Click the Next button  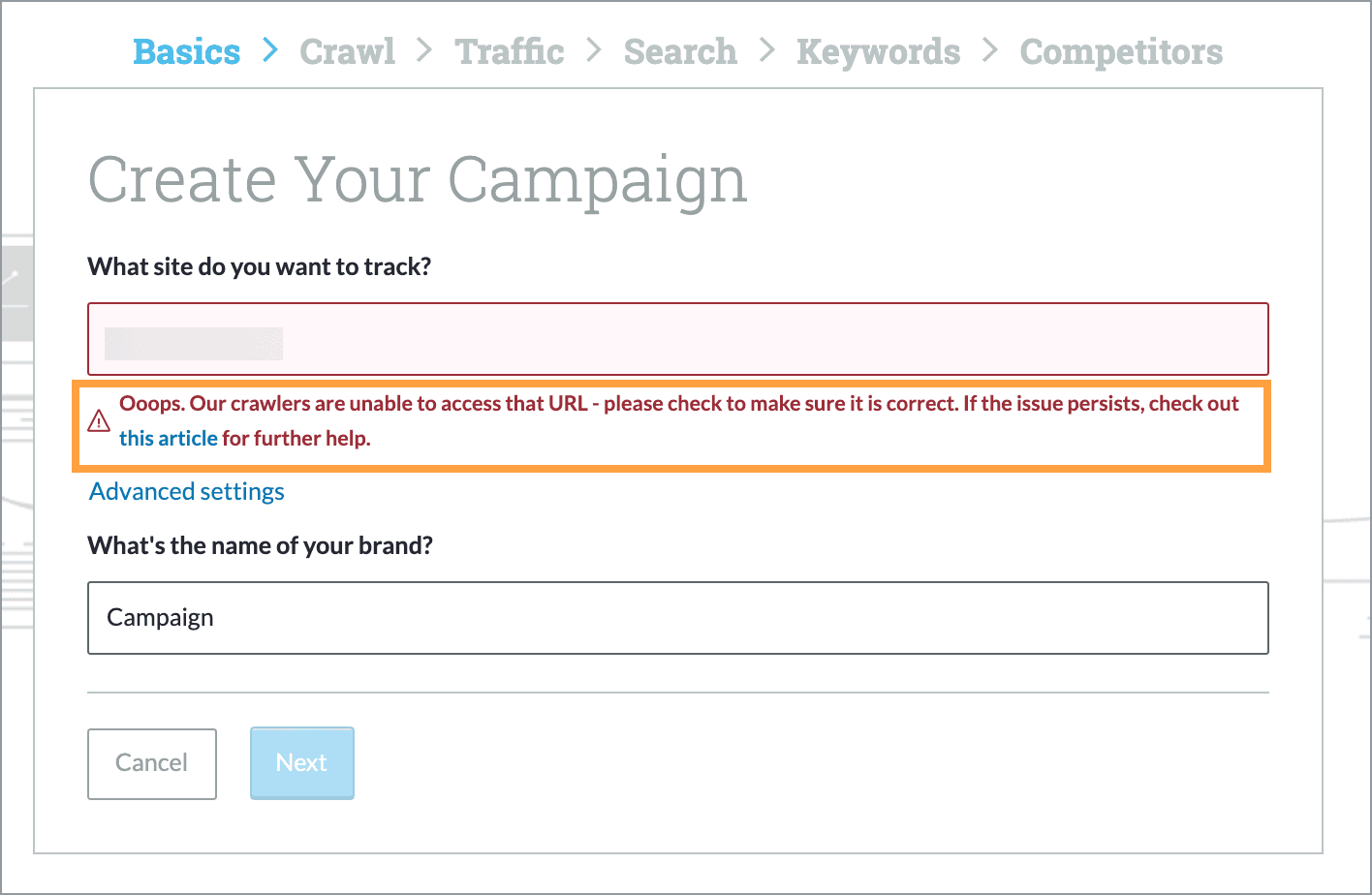pyautogui.click(x=301, y=763)
